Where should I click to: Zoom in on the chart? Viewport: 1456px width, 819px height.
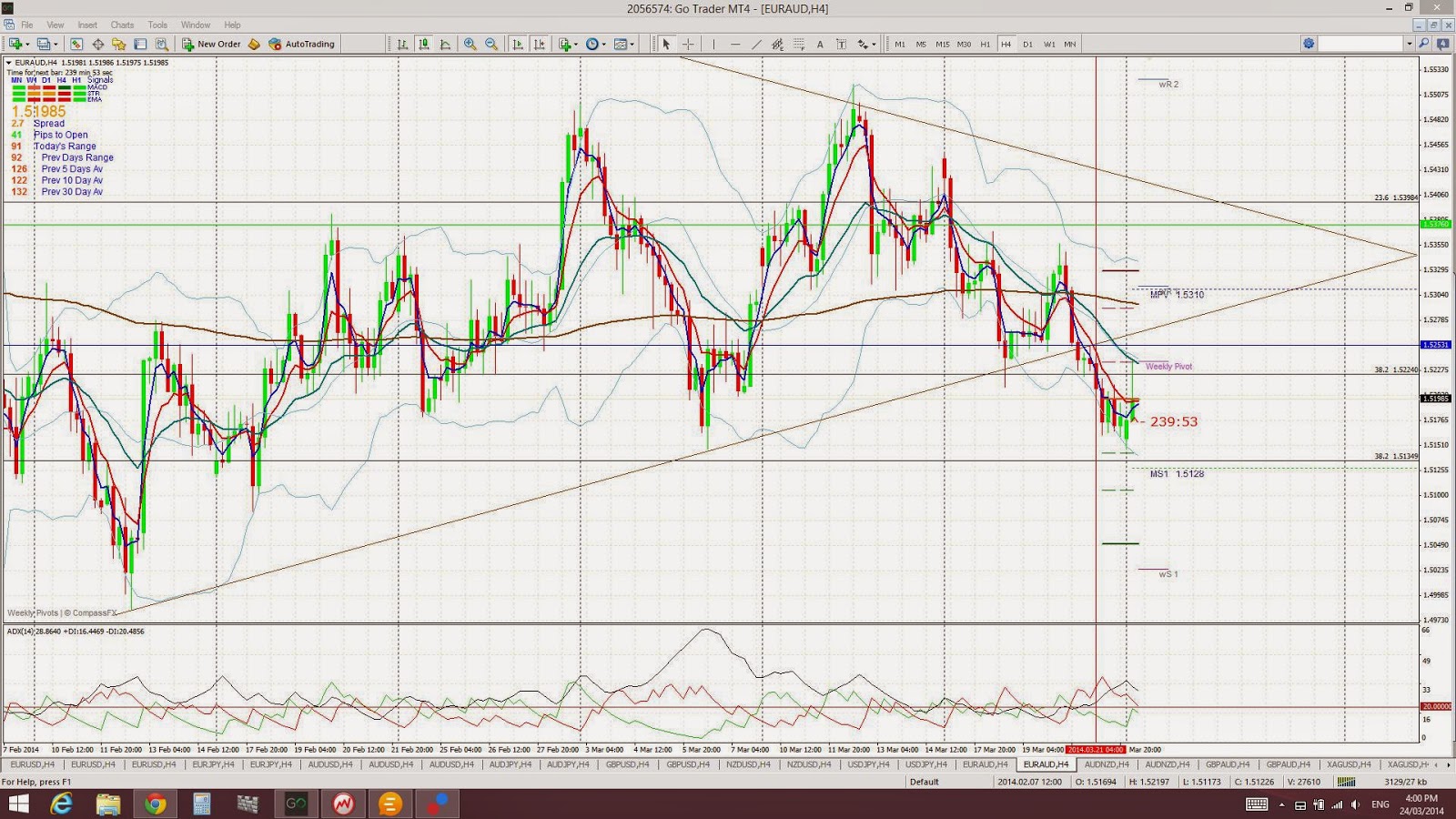tap(470, 44)
